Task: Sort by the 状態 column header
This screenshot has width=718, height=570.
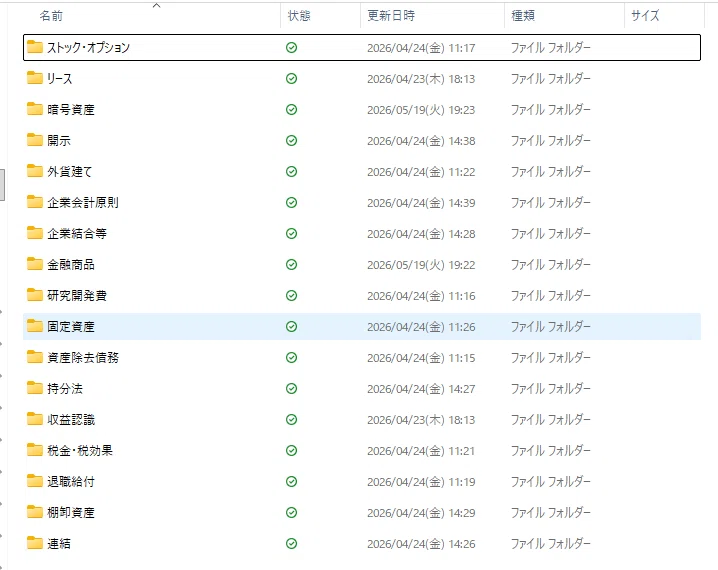Action: pos(299,16)
